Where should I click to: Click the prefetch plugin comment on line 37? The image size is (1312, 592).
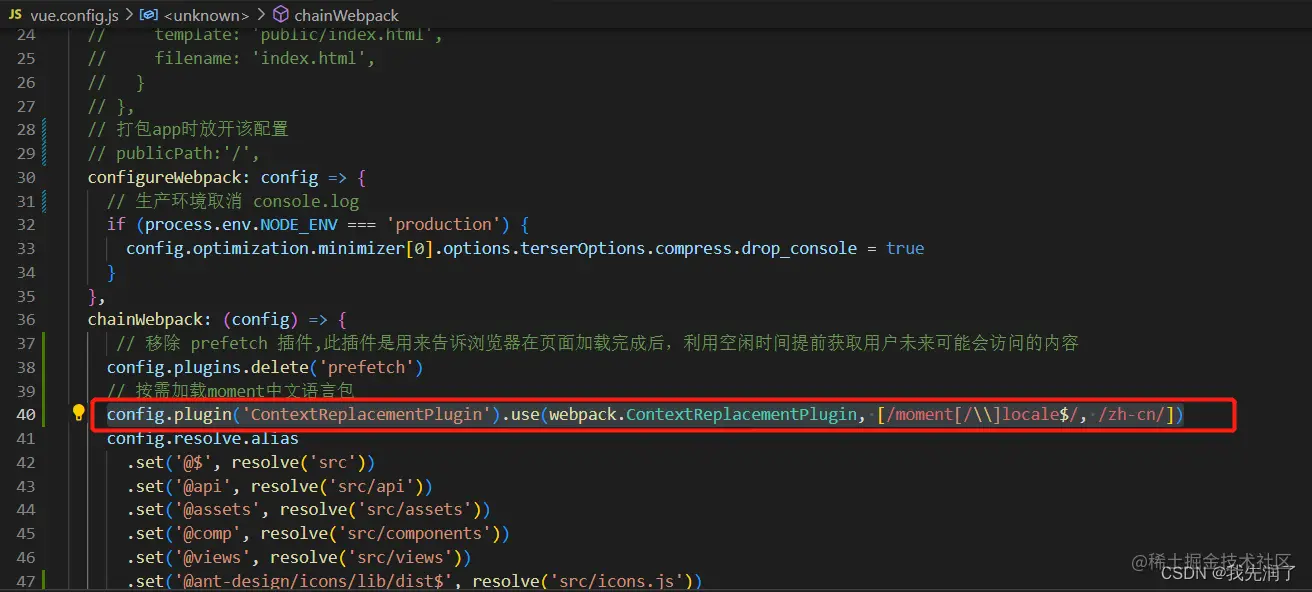pyautogui.click(x=598, y=343)
